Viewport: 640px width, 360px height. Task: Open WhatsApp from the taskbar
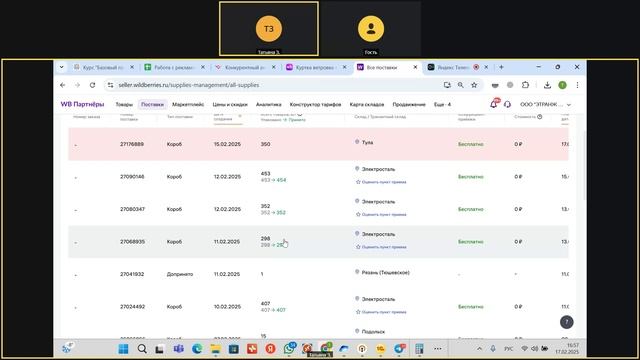[x=289, y=349]
